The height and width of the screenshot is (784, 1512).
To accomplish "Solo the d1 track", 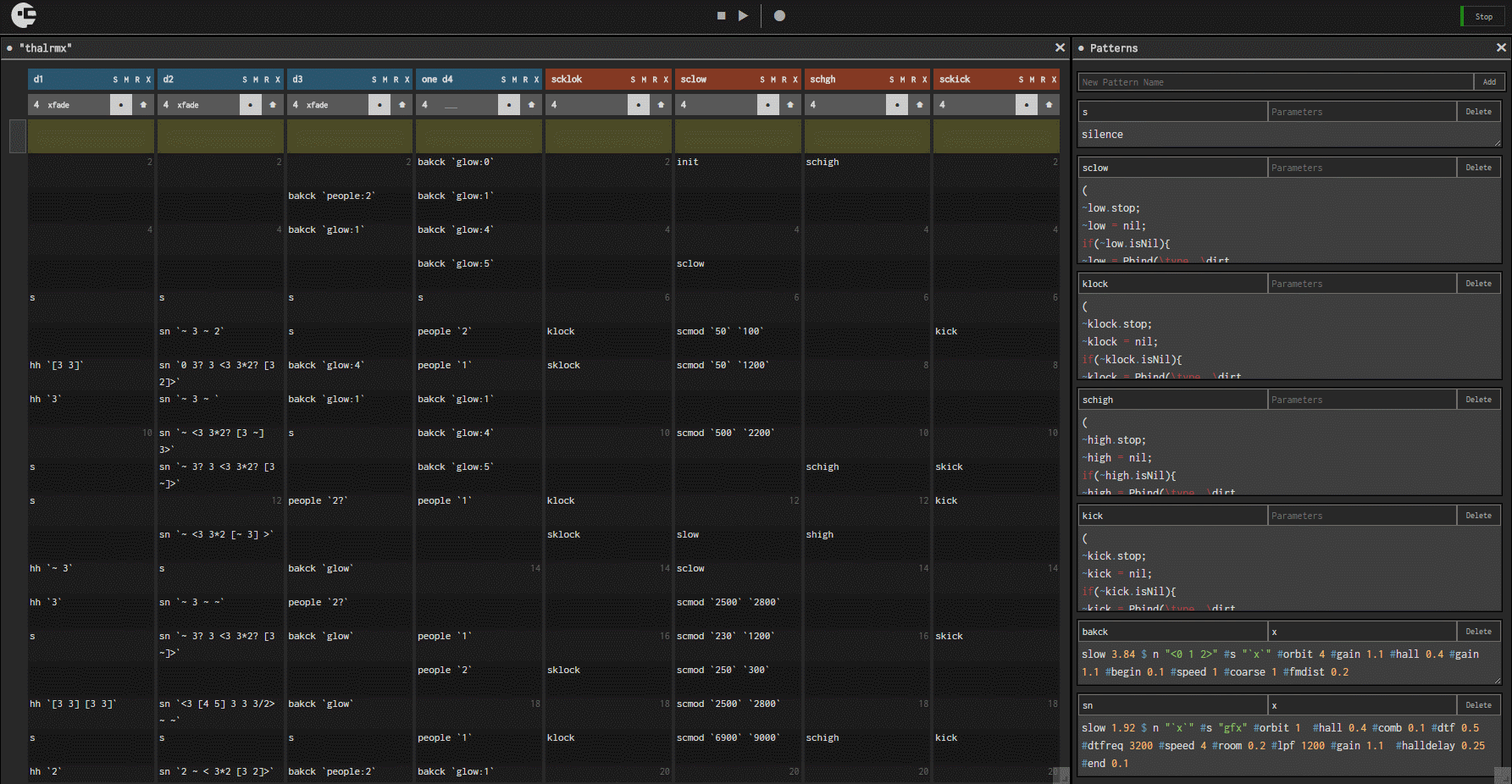I will point(115,80).
